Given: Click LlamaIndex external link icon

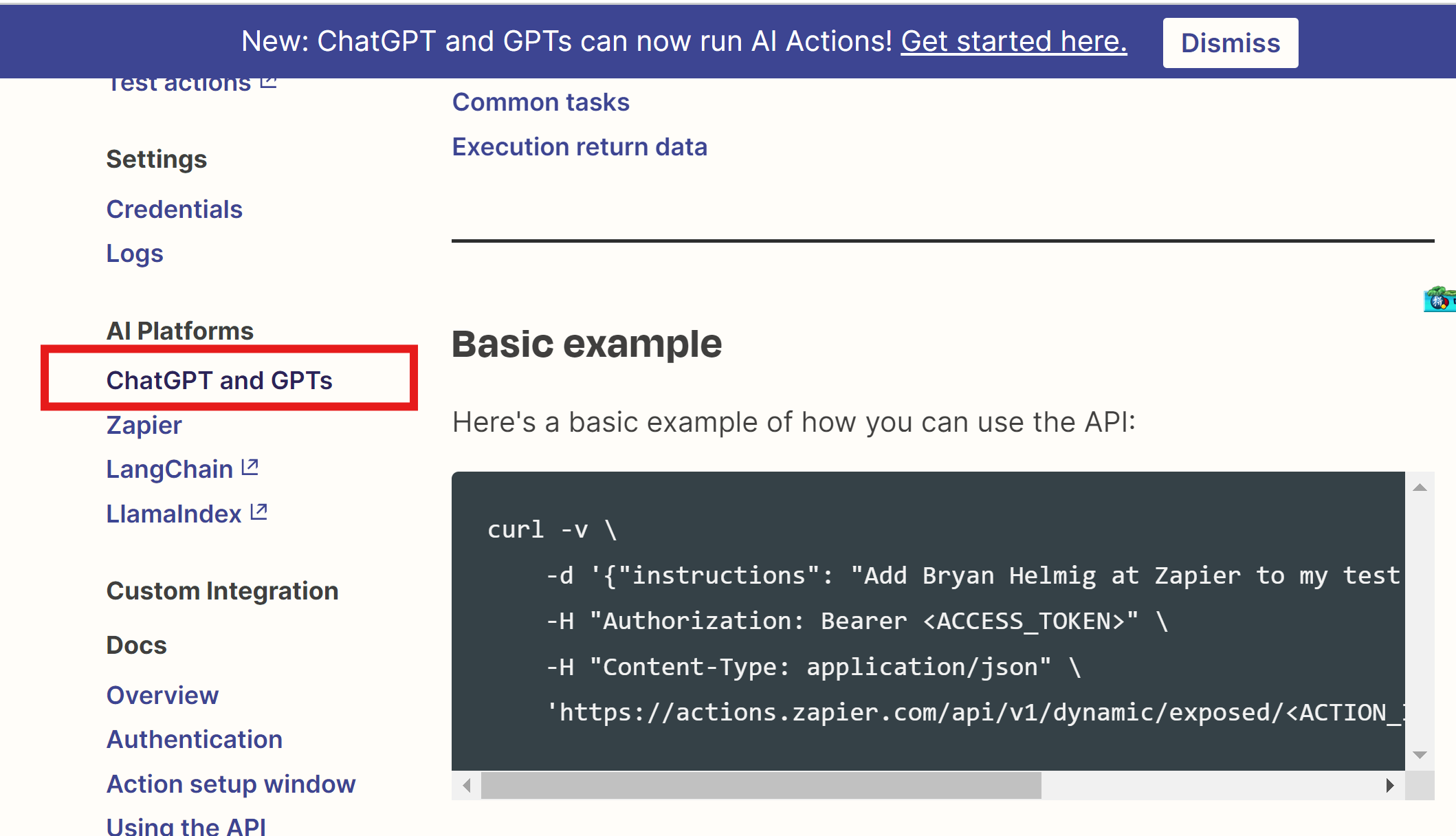Looking at the screenshot, I should [258, 512].
